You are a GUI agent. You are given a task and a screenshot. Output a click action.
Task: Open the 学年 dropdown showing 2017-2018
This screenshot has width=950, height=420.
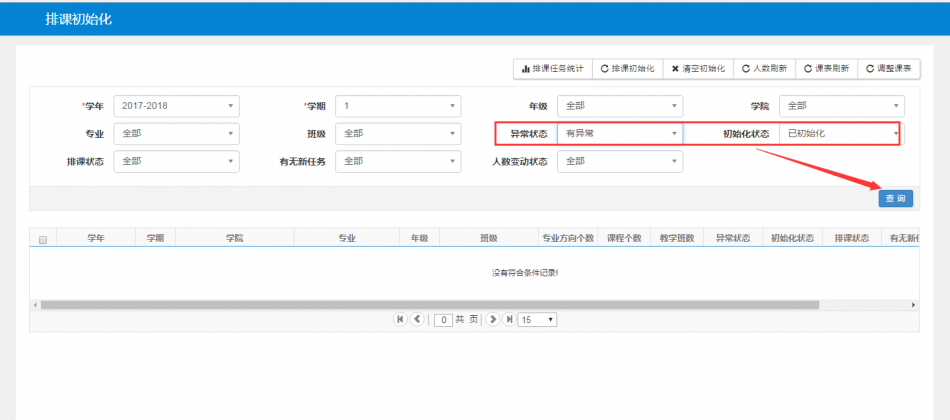[176, 105]
